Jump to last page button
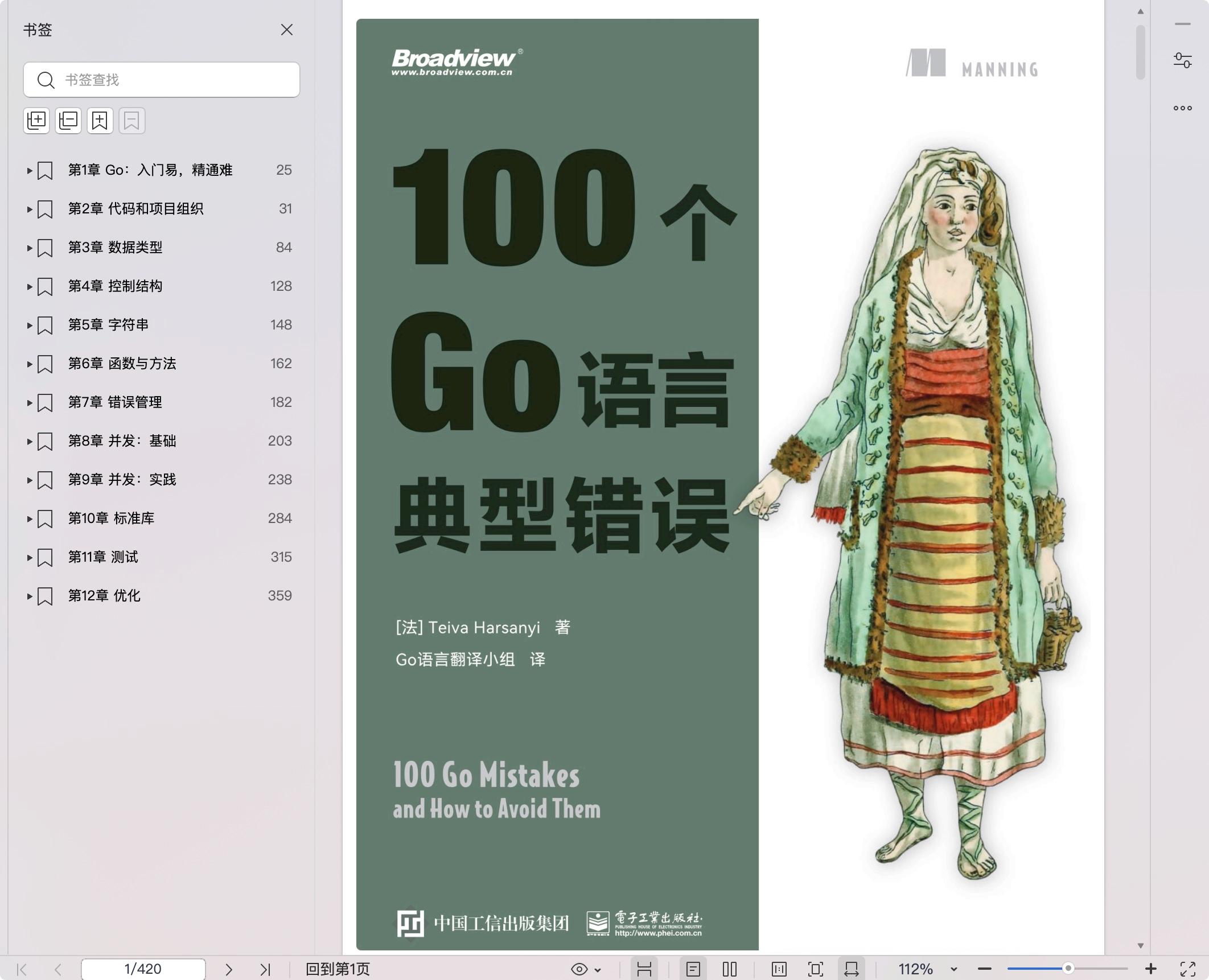The width and height of the screenshot is (1209, 980). tap(265, 969)
